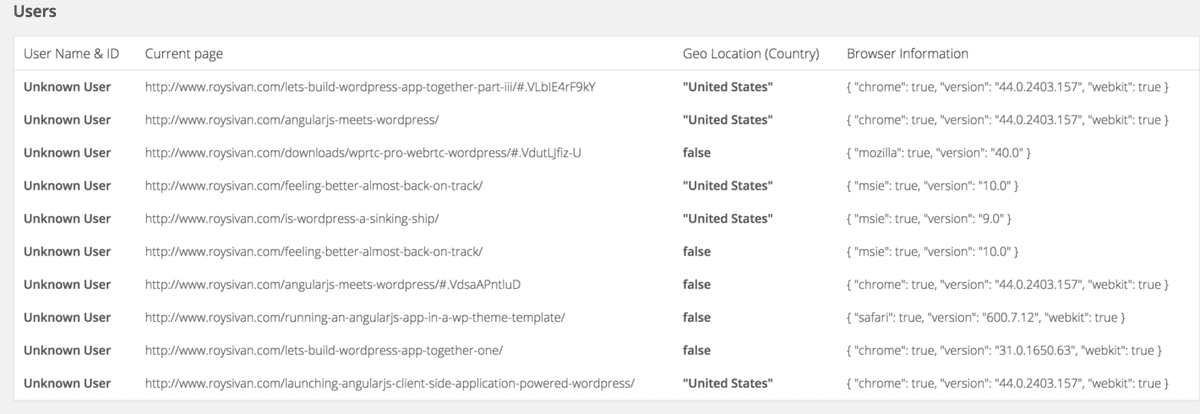This screenshot has height=414, width=1200.
Task: Click "United States" in the msie 10.0 row
Action: (728, 186)
